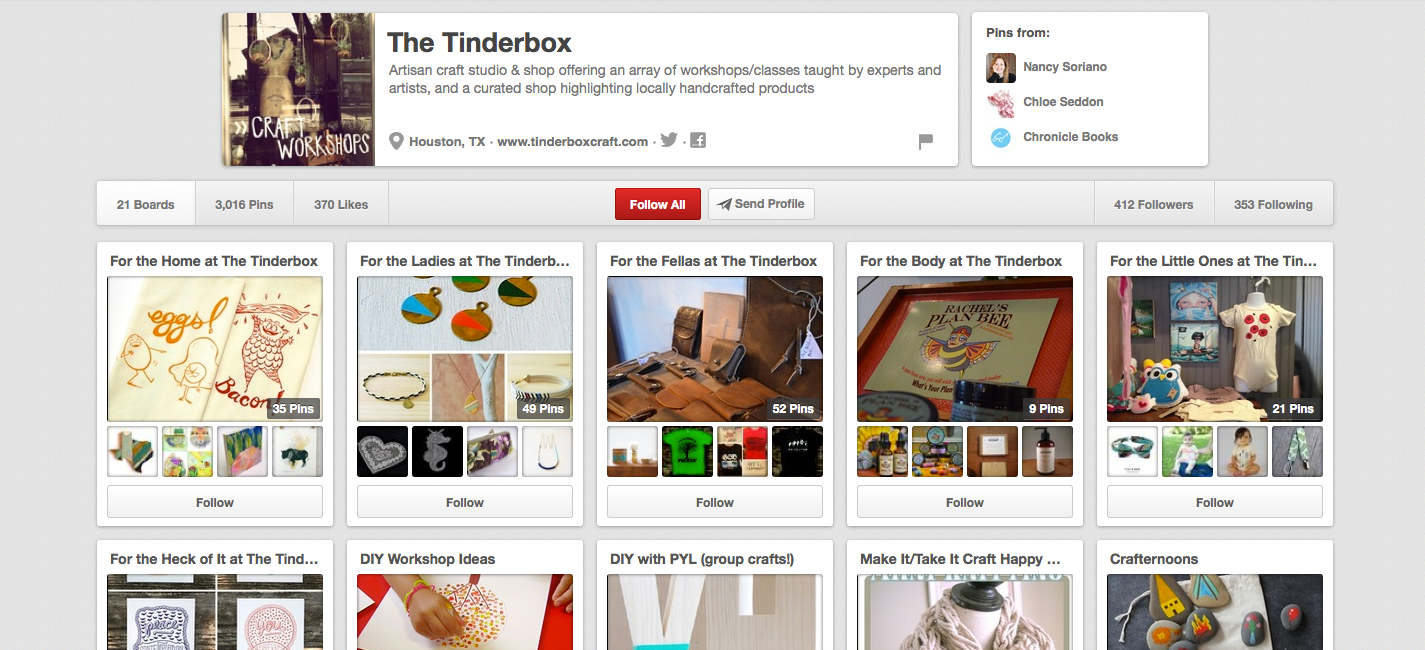Click the Send Profile paper plane button
The width and height of the screenshot is (1425, 650).
[761, 204]
